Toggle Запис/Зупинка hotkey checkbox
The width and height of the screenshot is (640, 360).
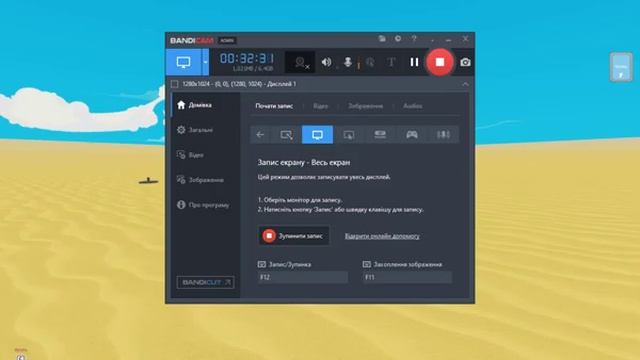(x=262, y=264)
